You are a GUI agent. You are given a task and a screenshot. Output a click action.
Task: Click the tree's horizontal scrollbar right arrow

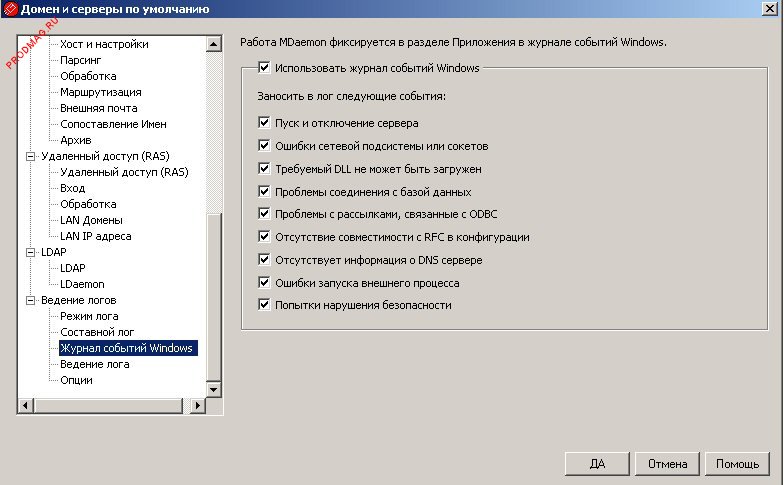pos(198,405)
